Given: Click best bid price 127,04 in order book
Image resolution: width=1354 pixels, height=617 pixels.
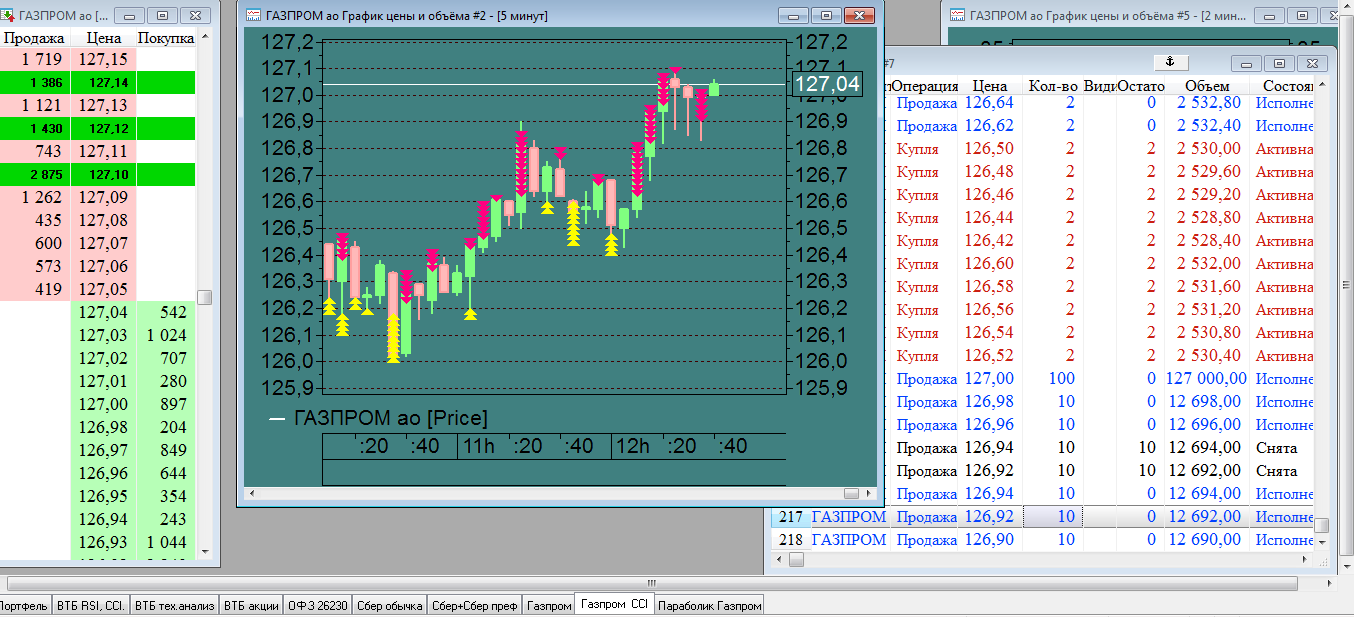Looking at the screenshot, I should (103, 312).
